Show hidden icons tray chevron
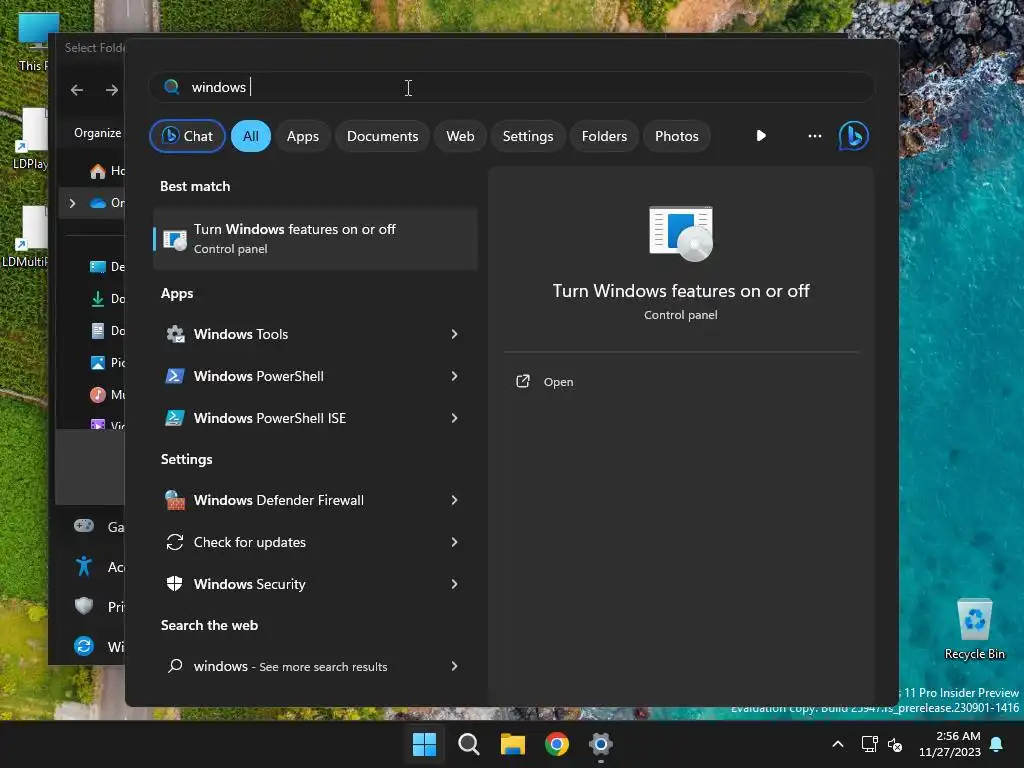 point(838,744)
